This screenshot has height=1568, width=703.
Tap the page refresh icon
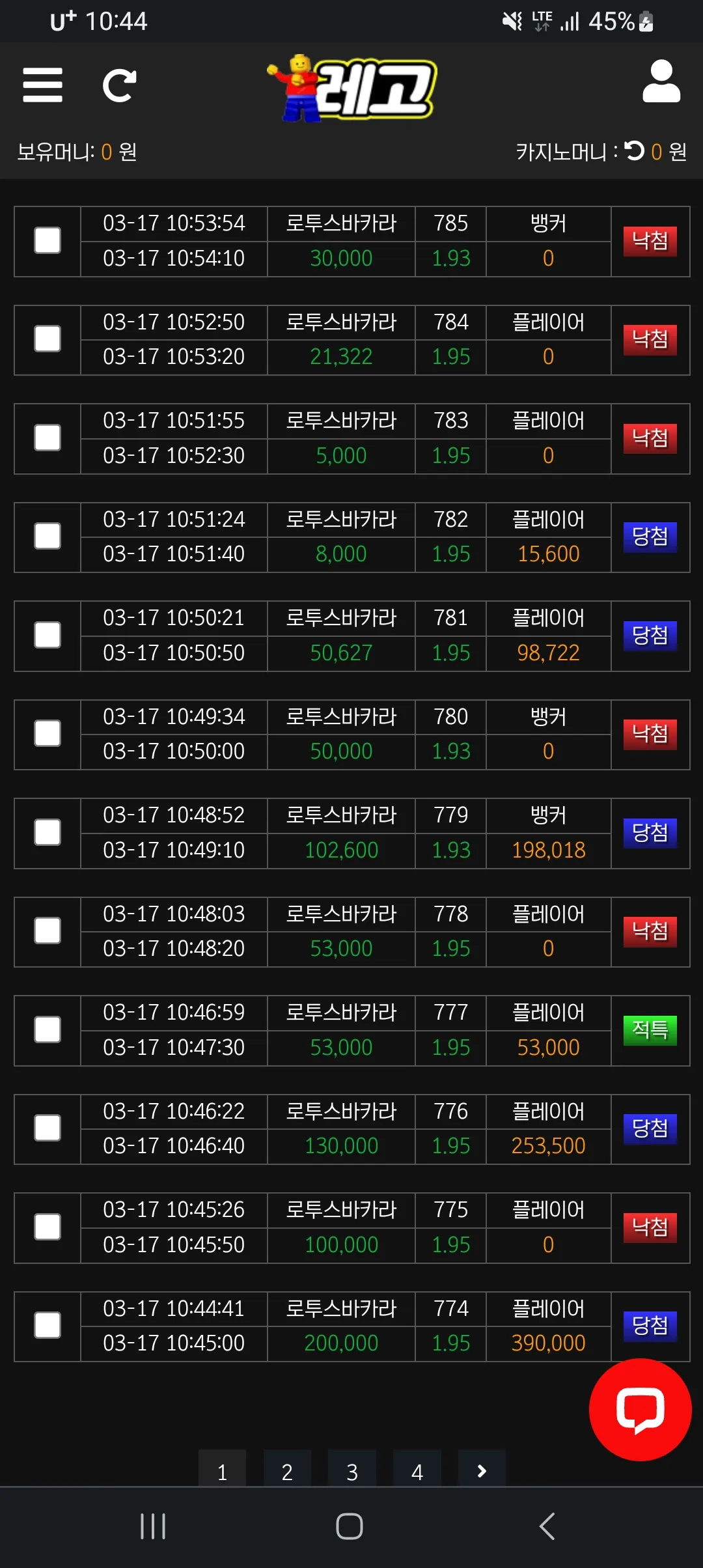coord(120,85)
